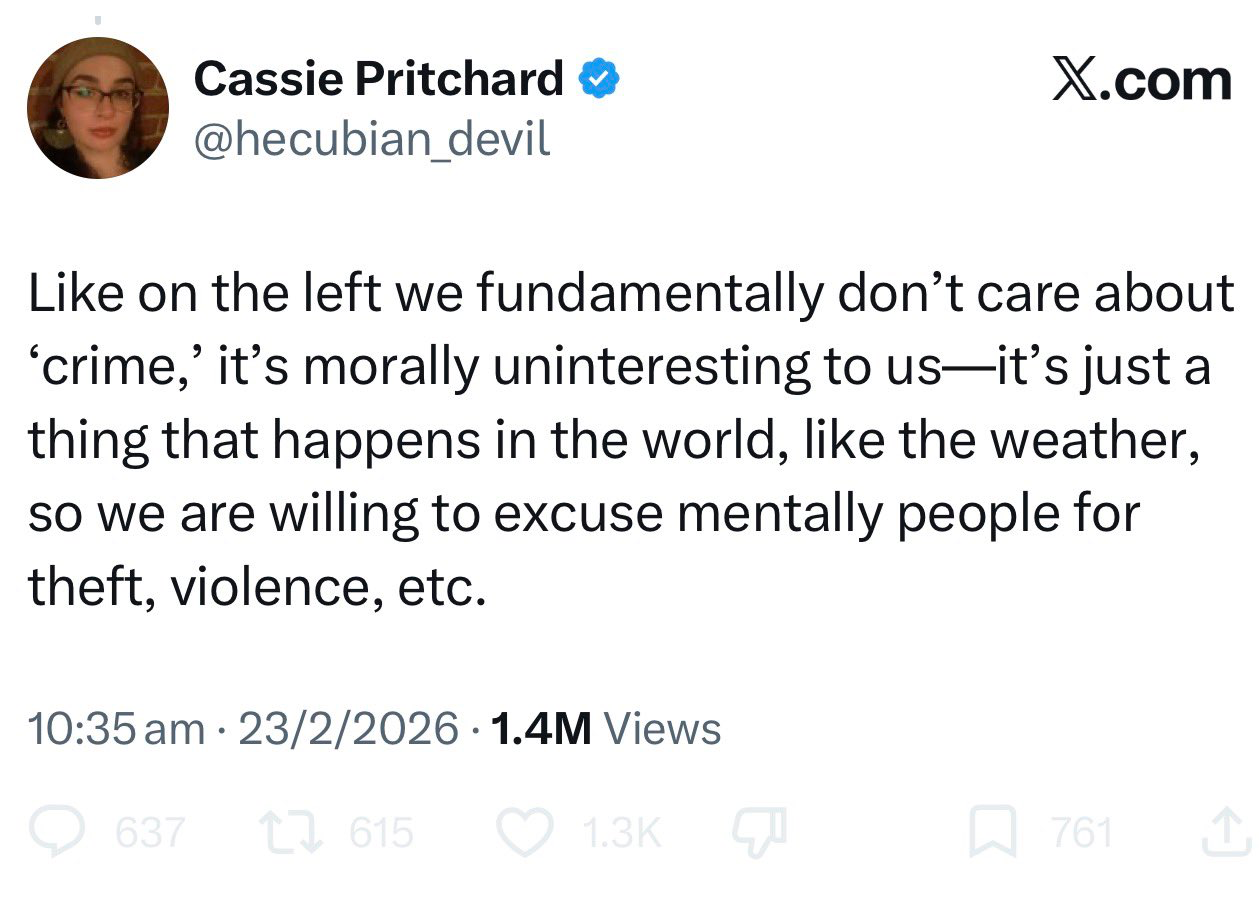Viewport: 1259px width, 905px height.
Task: Click the display name Cassie Pritchard
Action: point(378,79)
